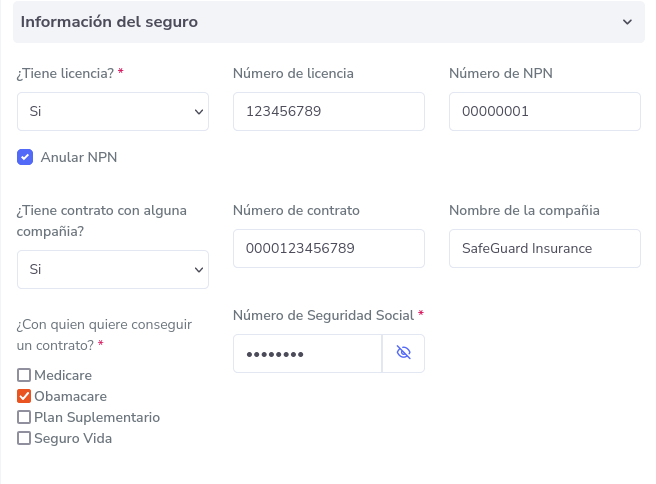The height and width of the screenshot is (484, 656).
Task: Focus the Número de licencia input field
Action: pos(328,112)
